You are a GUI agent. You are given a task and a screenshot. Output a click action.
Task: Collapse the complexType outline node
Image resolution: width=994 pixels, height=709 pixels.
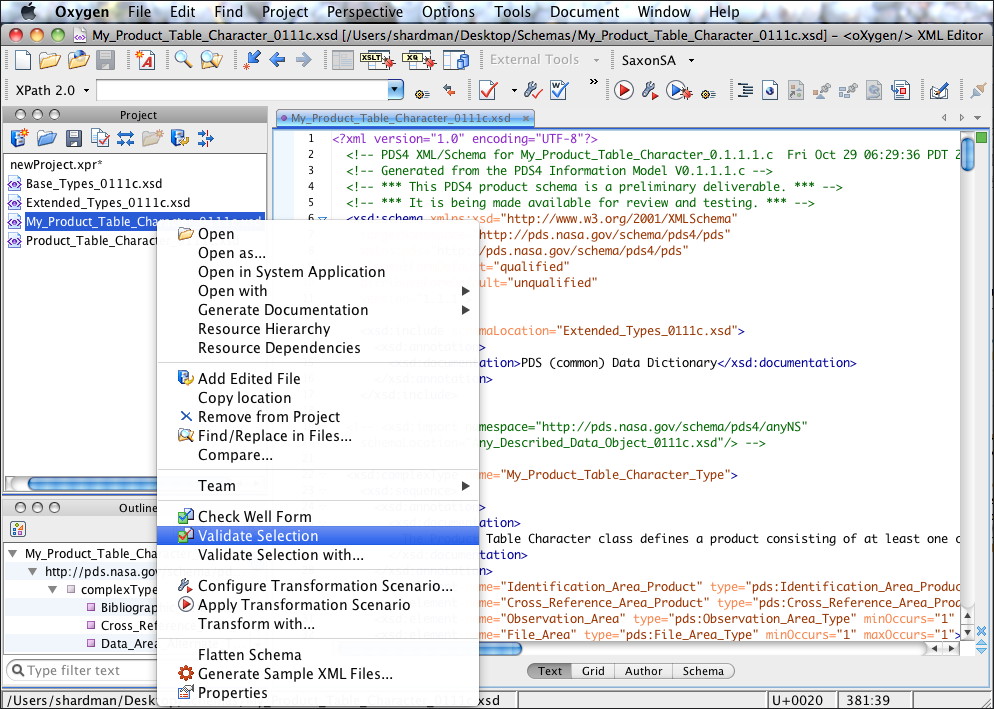pos(53,589)
